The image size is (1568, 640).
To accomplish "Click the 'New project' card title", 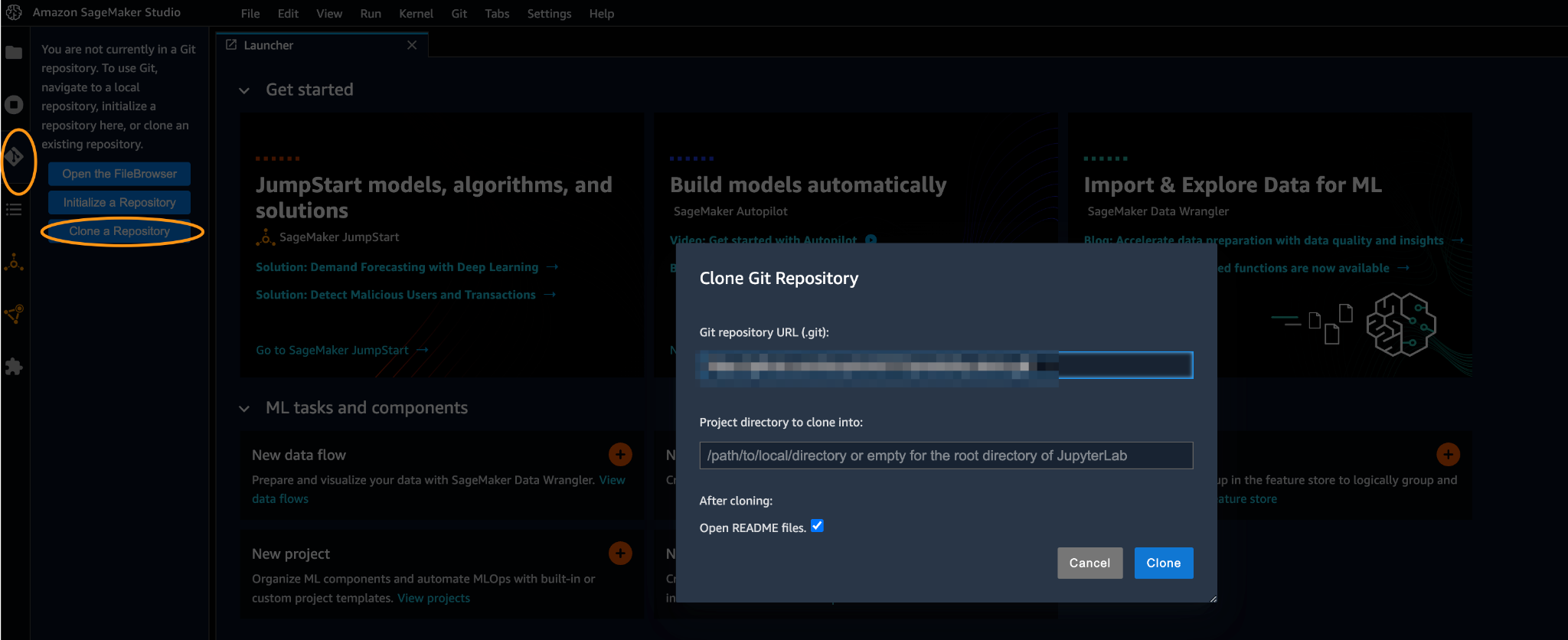I will 291,553.
